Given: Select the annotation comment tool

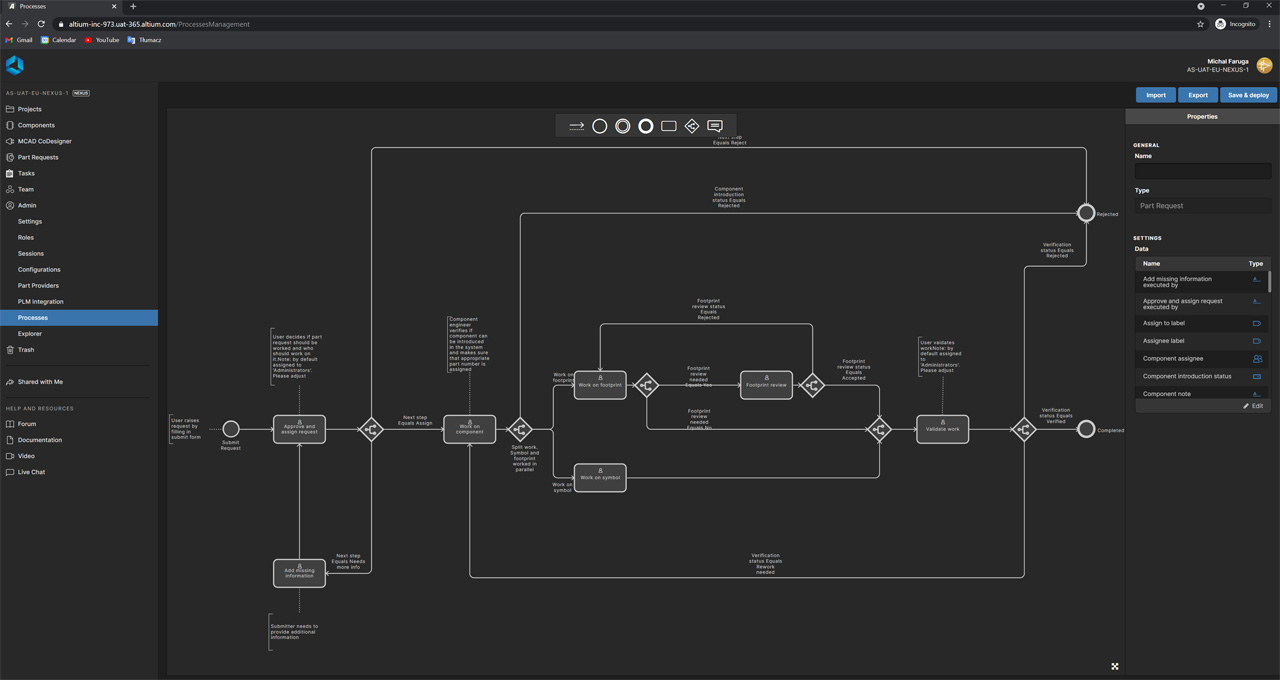Looking at the screenshot, I should tap(715, 126).
